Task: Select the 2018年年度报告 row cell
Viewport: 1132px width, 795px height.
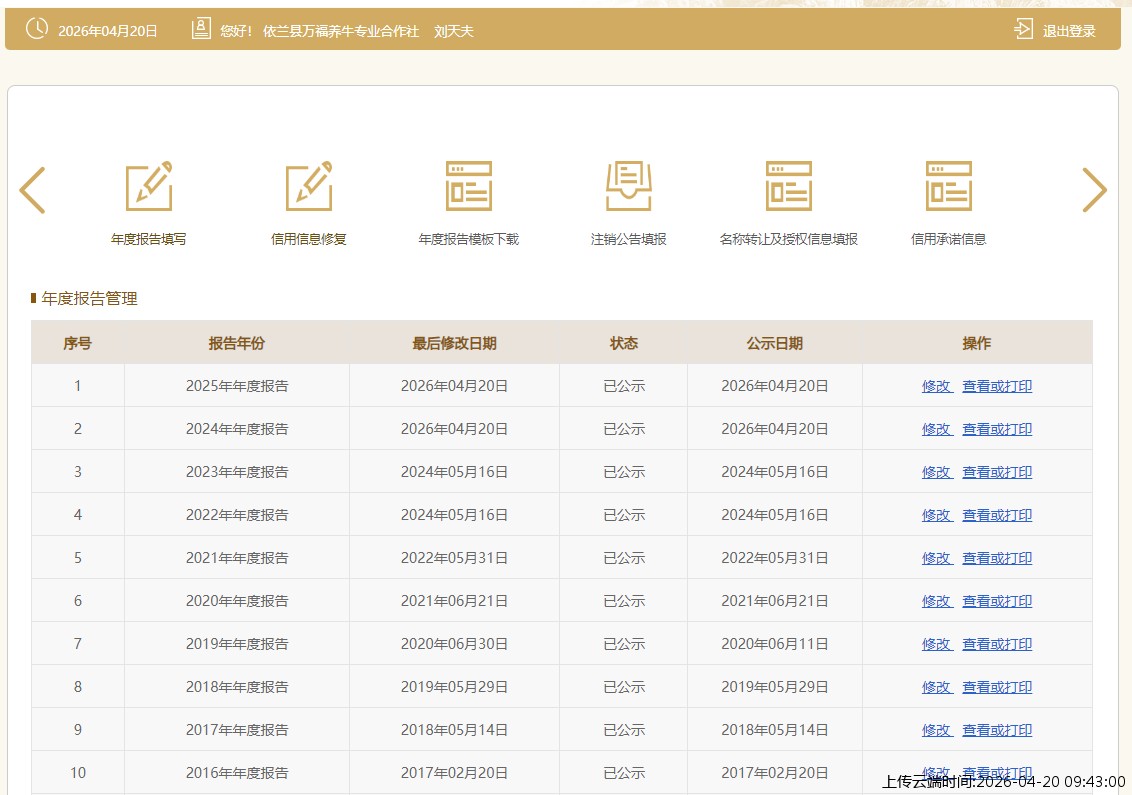Action: pyautogui.click(x=237, y=687)
